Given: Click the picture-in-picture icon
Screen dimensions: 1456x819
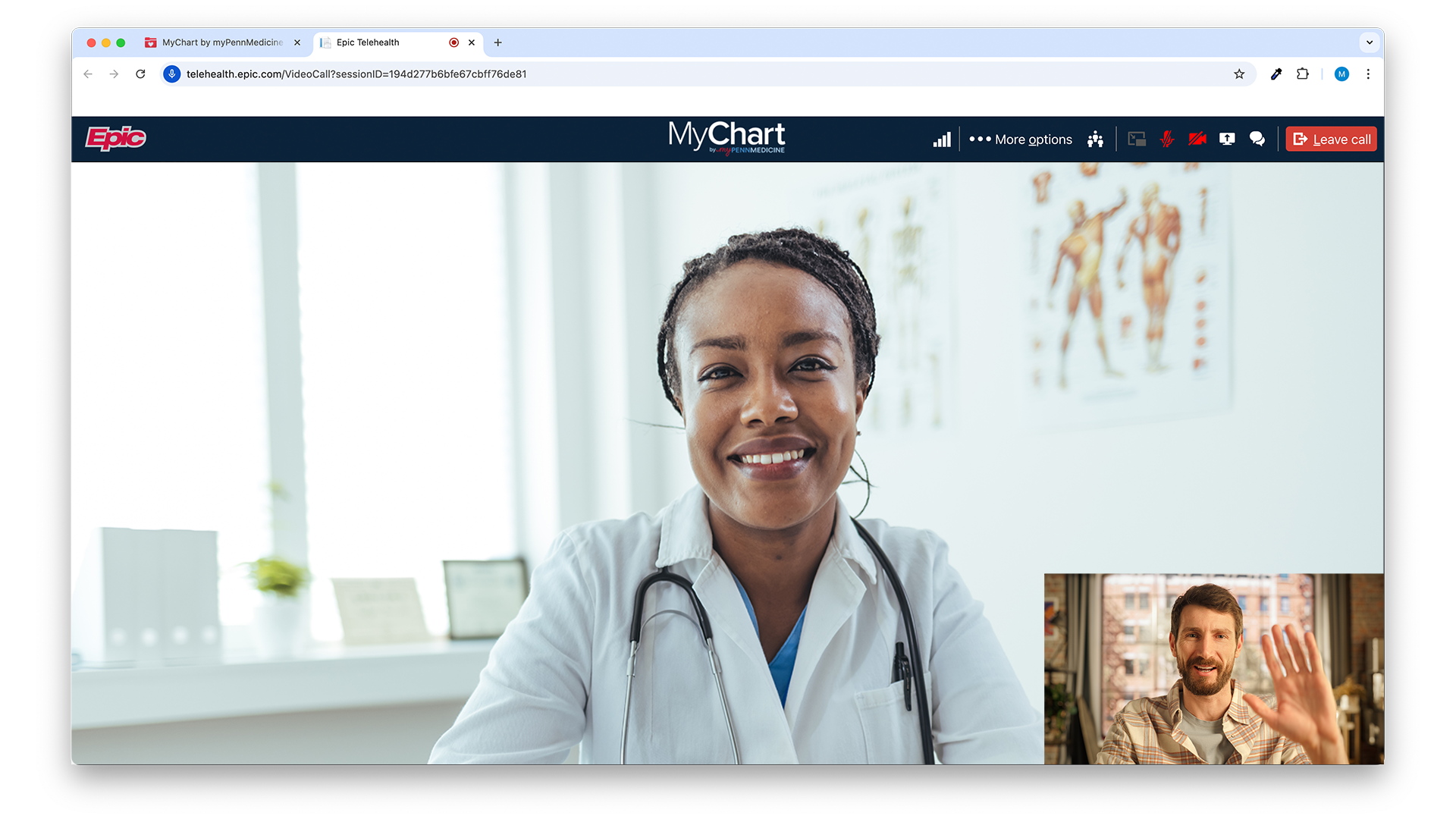Looking at the screenshot, I should 1136,139.
